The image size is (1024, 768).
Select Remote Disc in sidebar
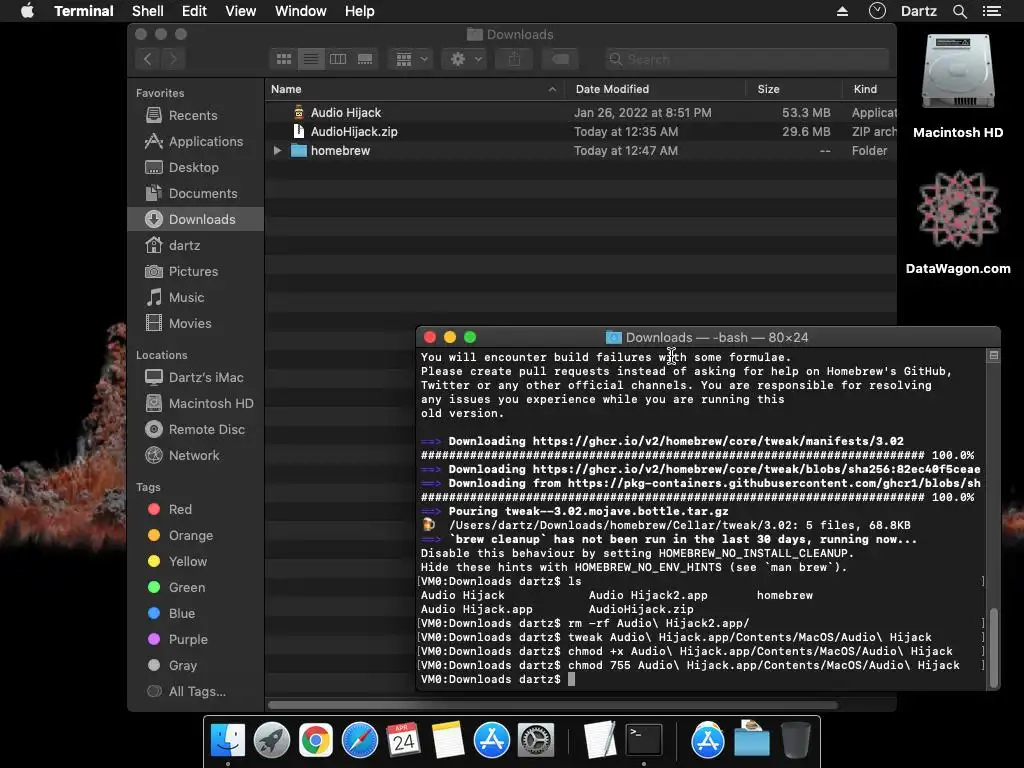click(195, 430)
